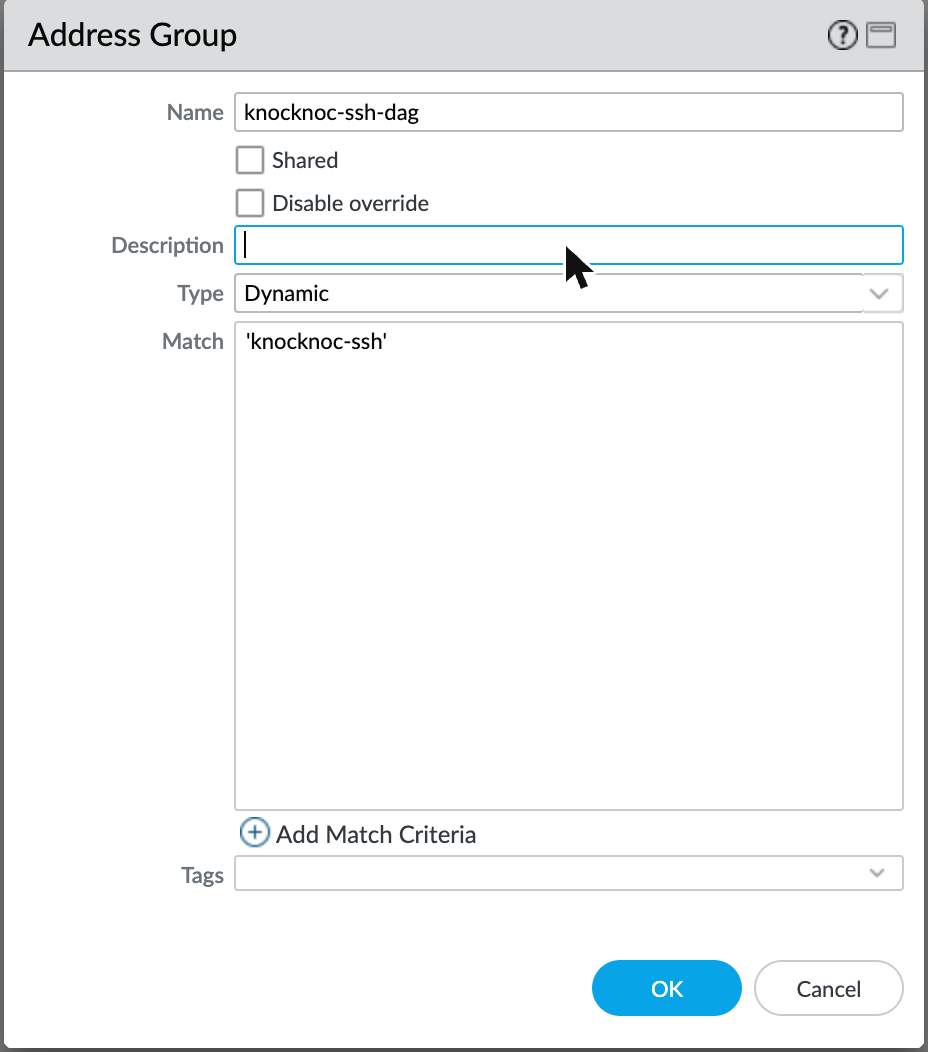Expand the Tags dropdown

point(876,873)
